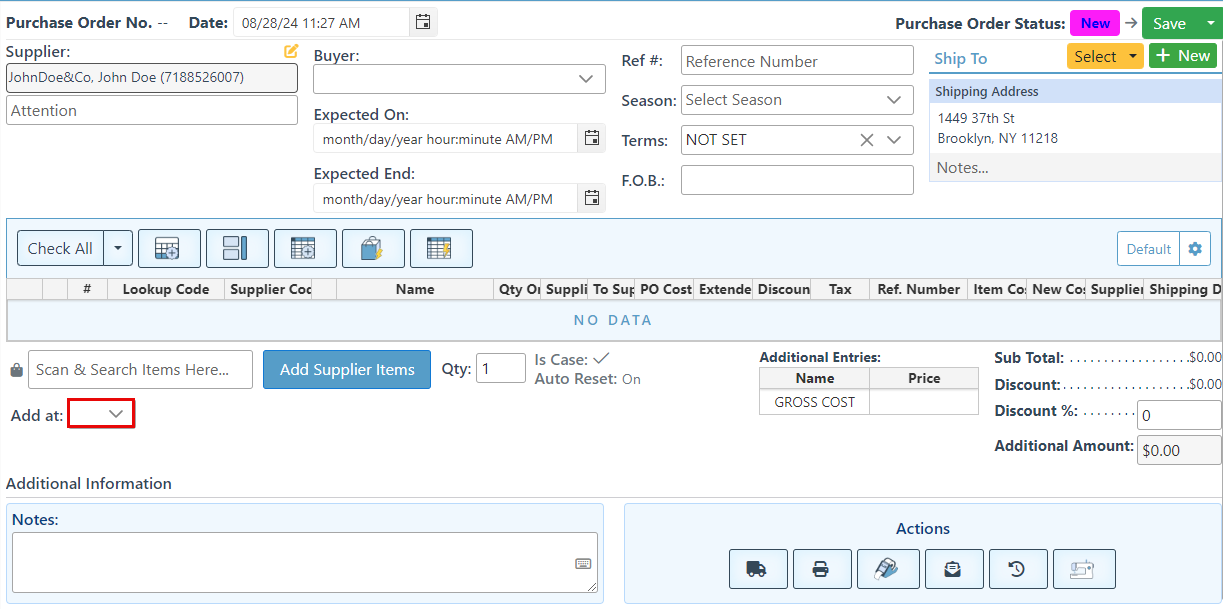The height and width of the screenshot is (609, 1223).
Task: Toggle the Is Case checkmark
Action: tap(601, 358)
